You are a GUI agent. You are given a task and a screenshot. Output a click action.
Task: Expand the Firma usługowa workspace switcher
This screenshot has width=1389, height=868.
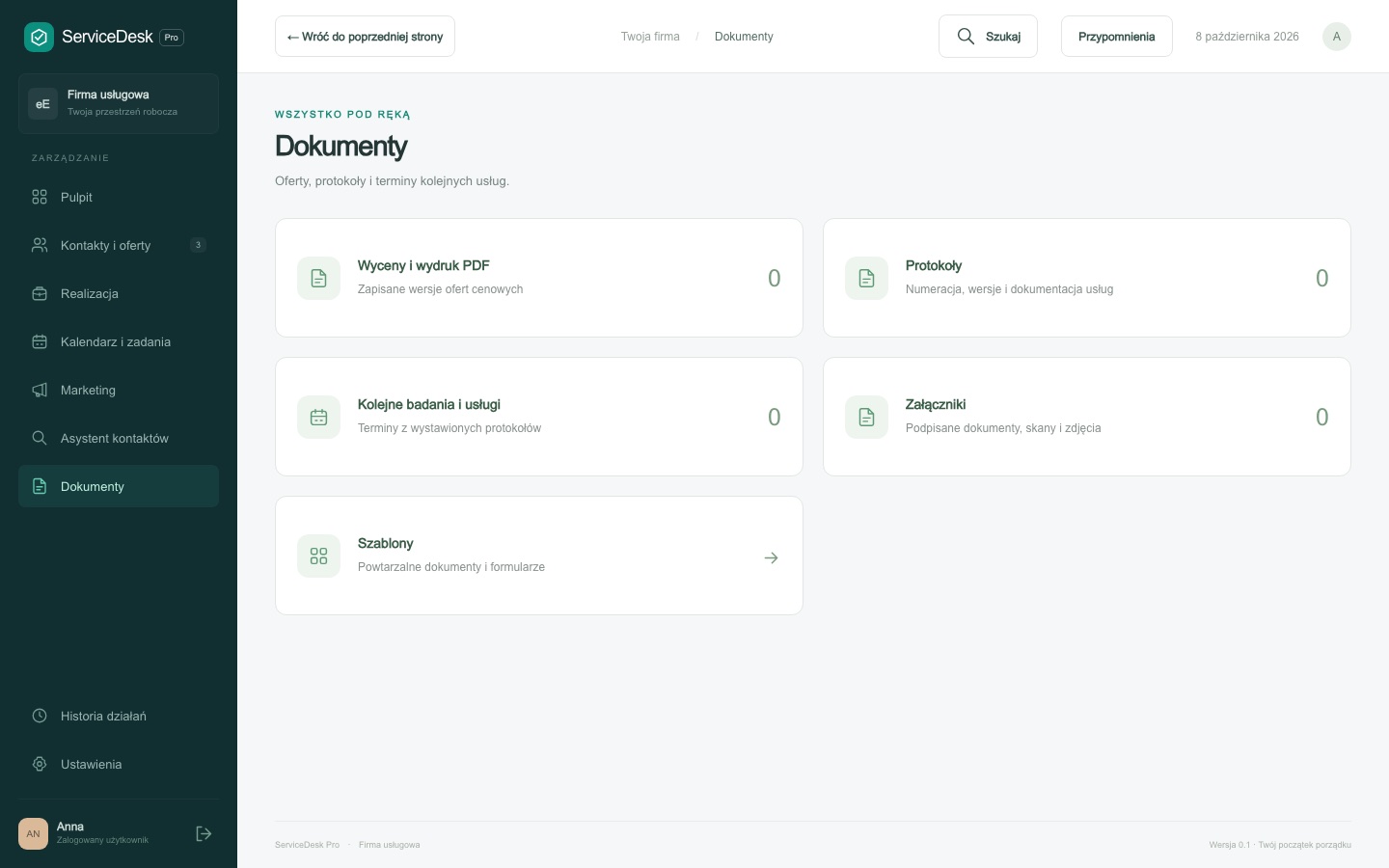[x=119, y=103]
